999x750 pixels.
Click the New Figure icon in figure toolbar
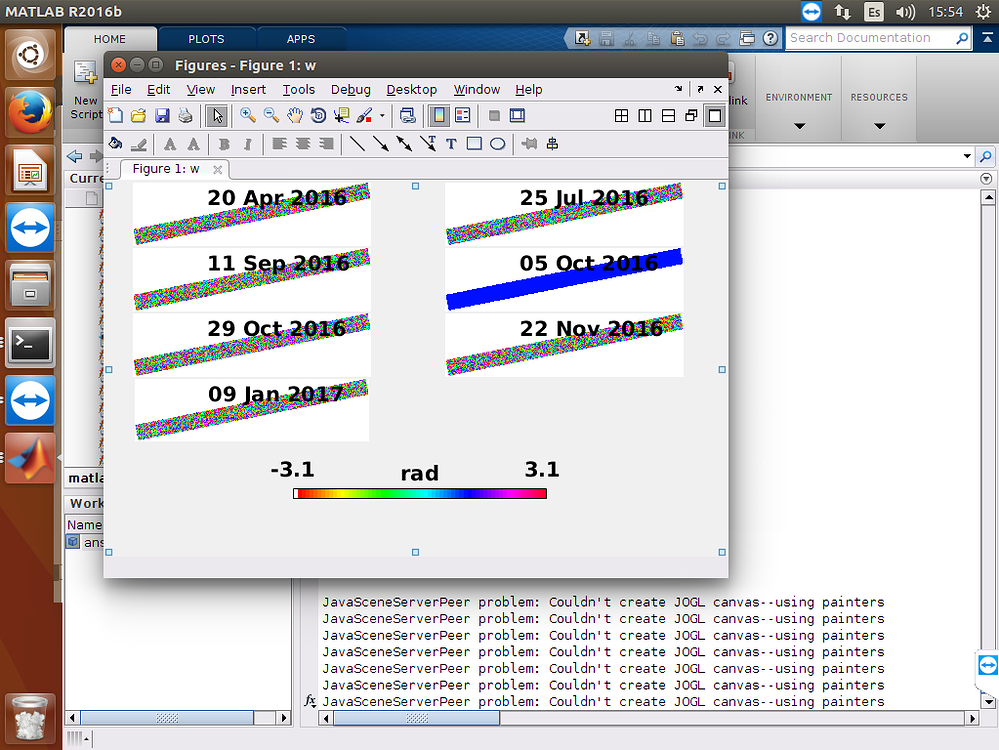coord(115,115)
